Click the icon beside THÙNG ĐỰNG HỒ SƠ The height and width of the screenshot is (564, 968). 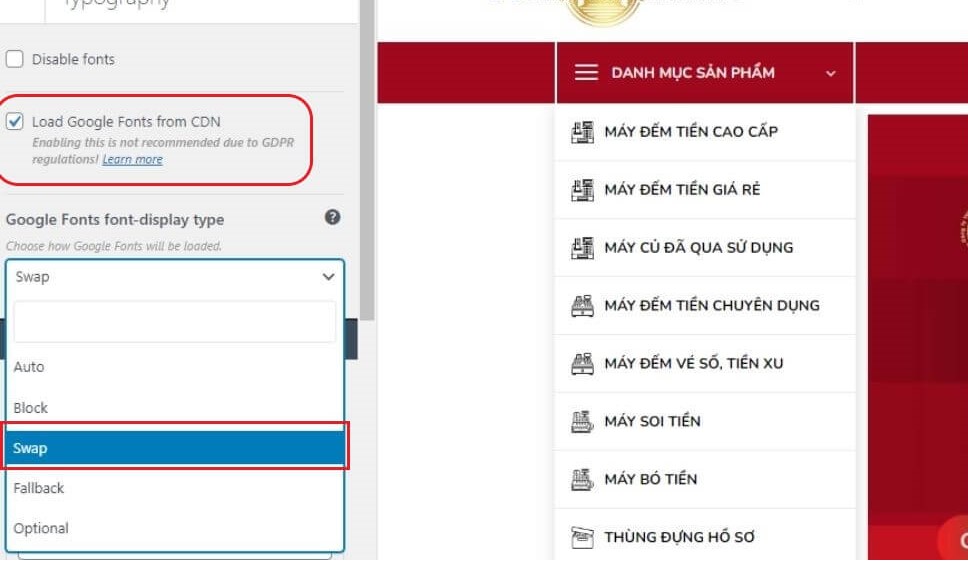(x=582, y=538)
